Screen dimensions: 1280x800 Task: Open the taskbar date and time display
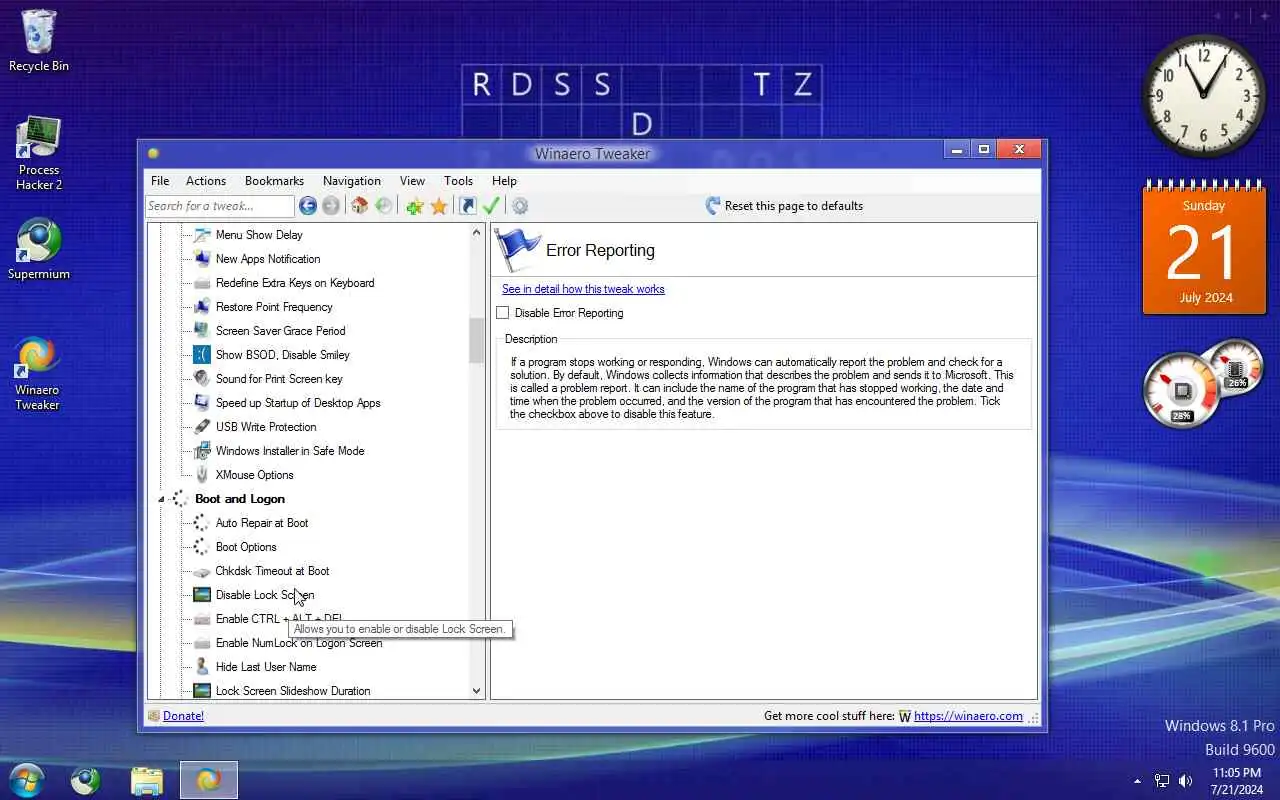coord(1236,781)
